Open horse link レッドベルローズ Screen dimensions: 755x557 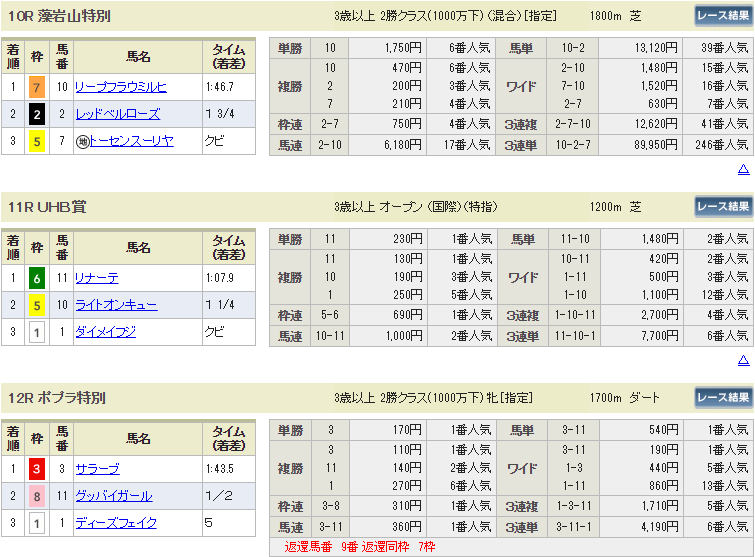pyautogui.click(x=118, y=114)
